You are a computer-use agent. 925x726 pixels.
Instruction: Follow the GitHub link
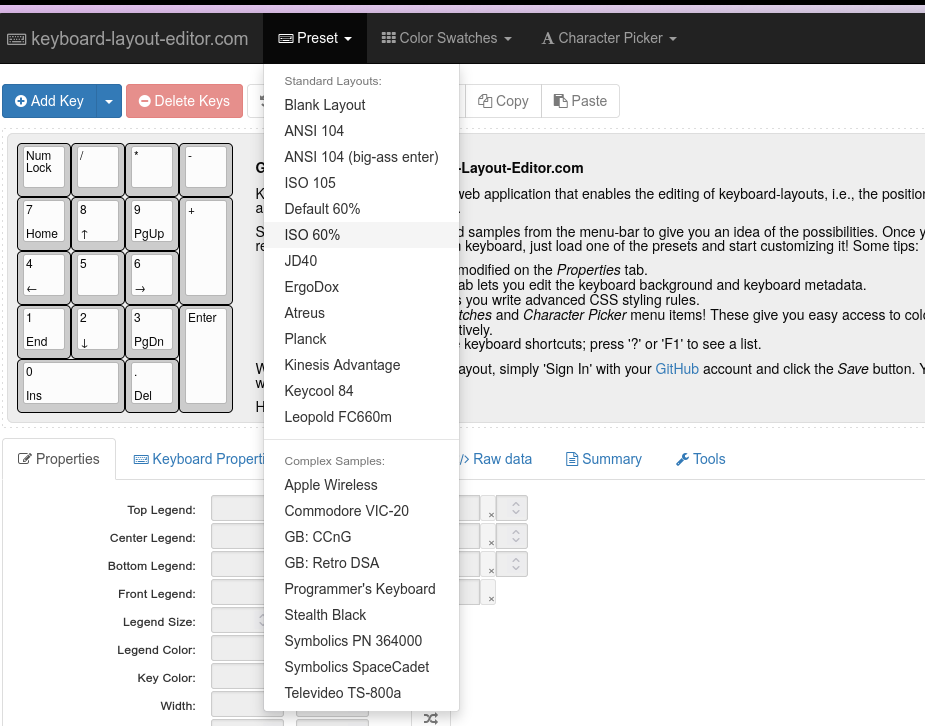(x=677, y=369)
